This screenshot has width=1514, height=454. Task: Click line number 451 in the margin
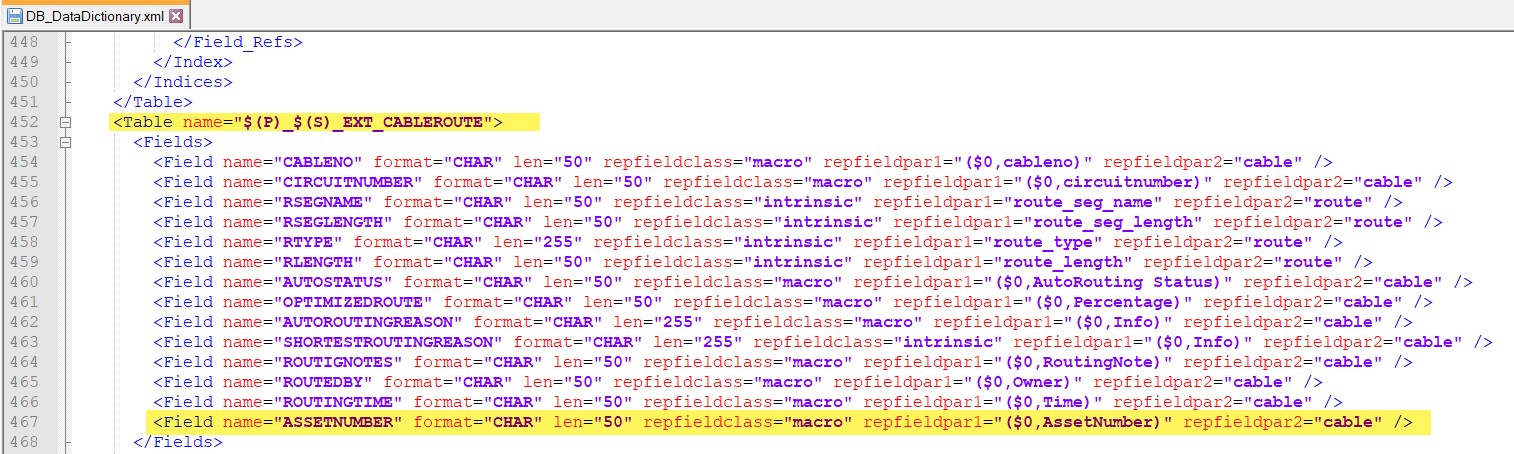tap(23, 102)
